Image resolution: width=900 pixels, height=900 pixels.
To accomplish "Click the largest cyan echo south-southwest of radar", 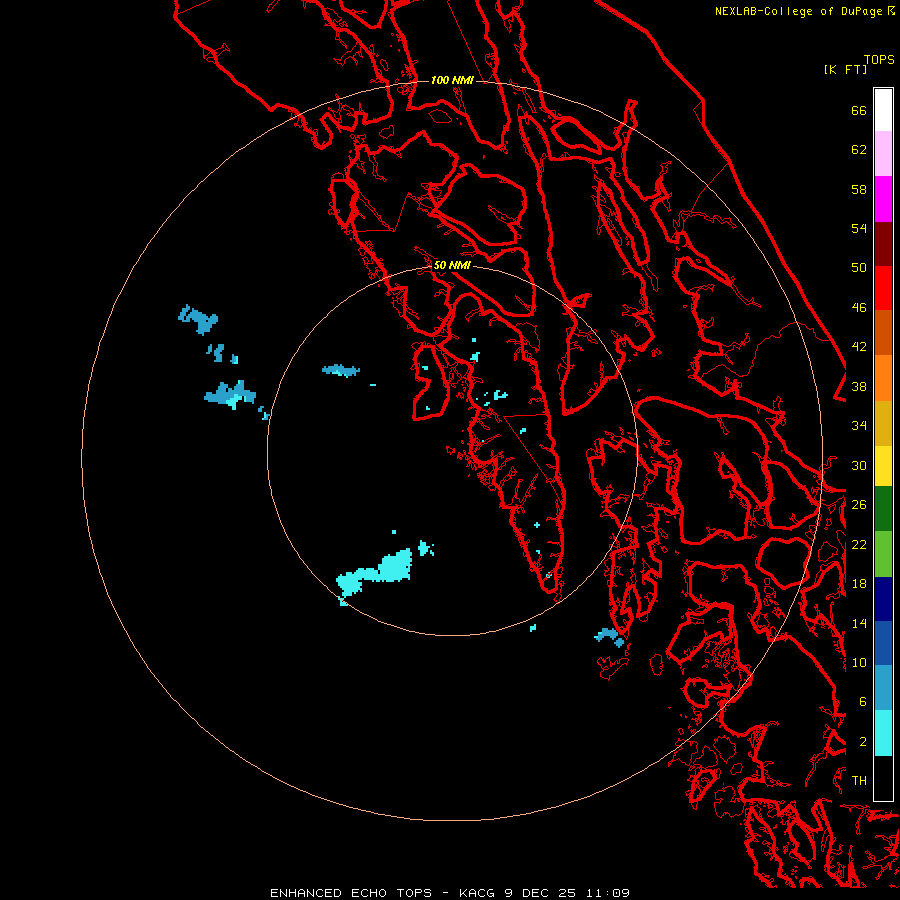I will (x=376, y=572).
